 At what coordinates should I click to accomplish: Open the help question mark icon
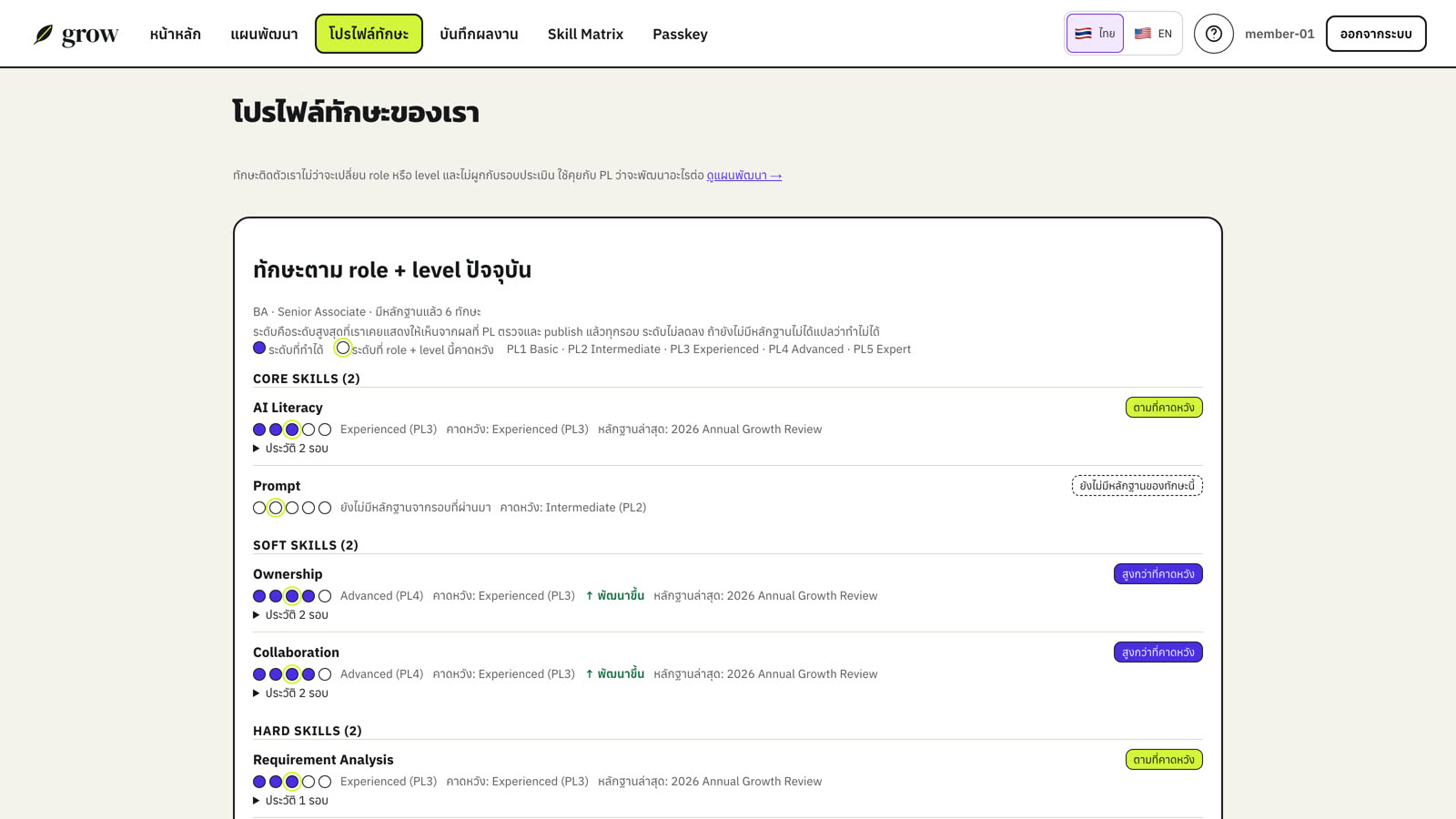click(1213, 34)
